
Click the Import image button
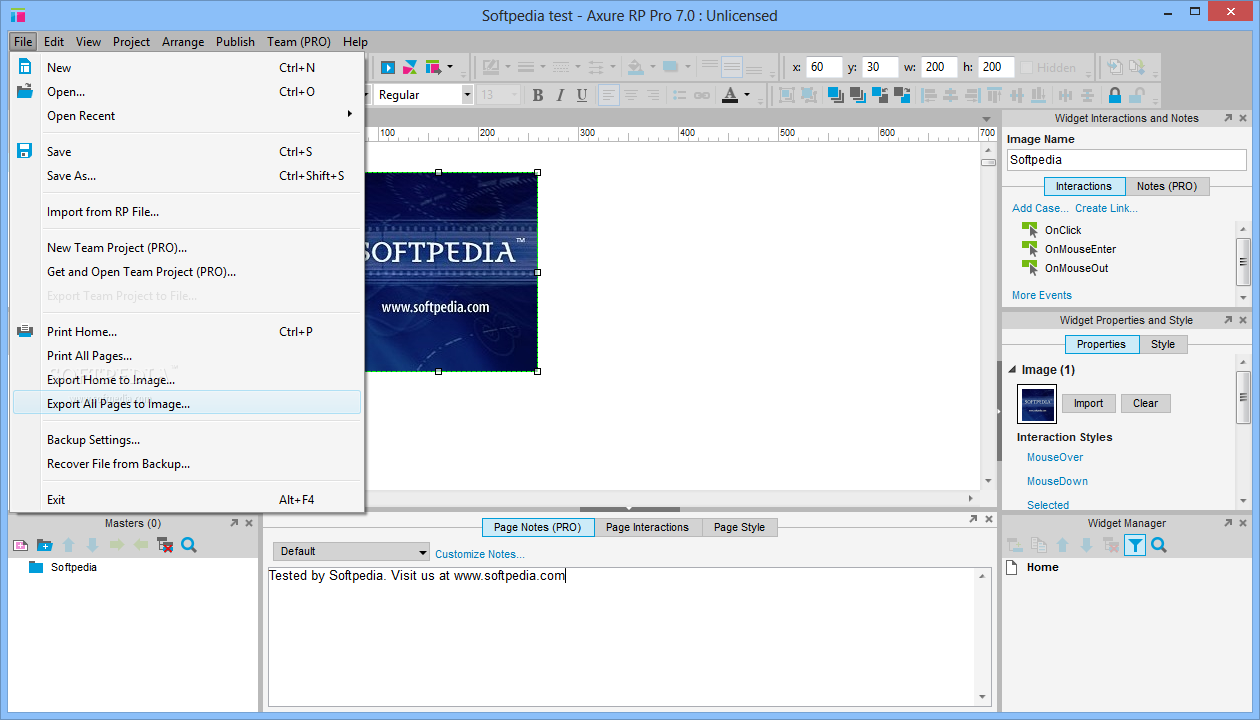coord(1088,403)
